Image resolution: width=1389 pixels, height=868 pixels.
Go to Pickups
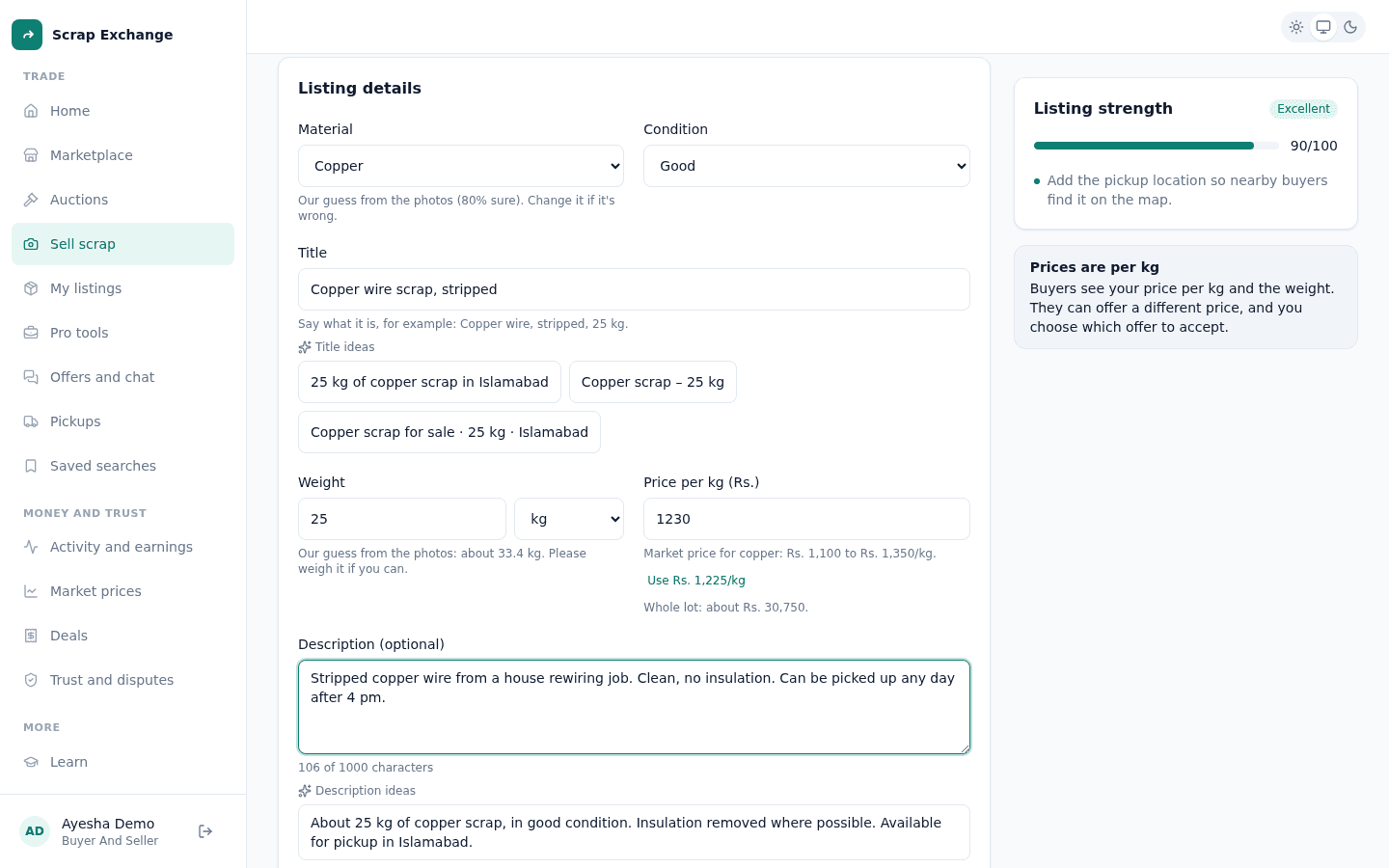(123, 421)
